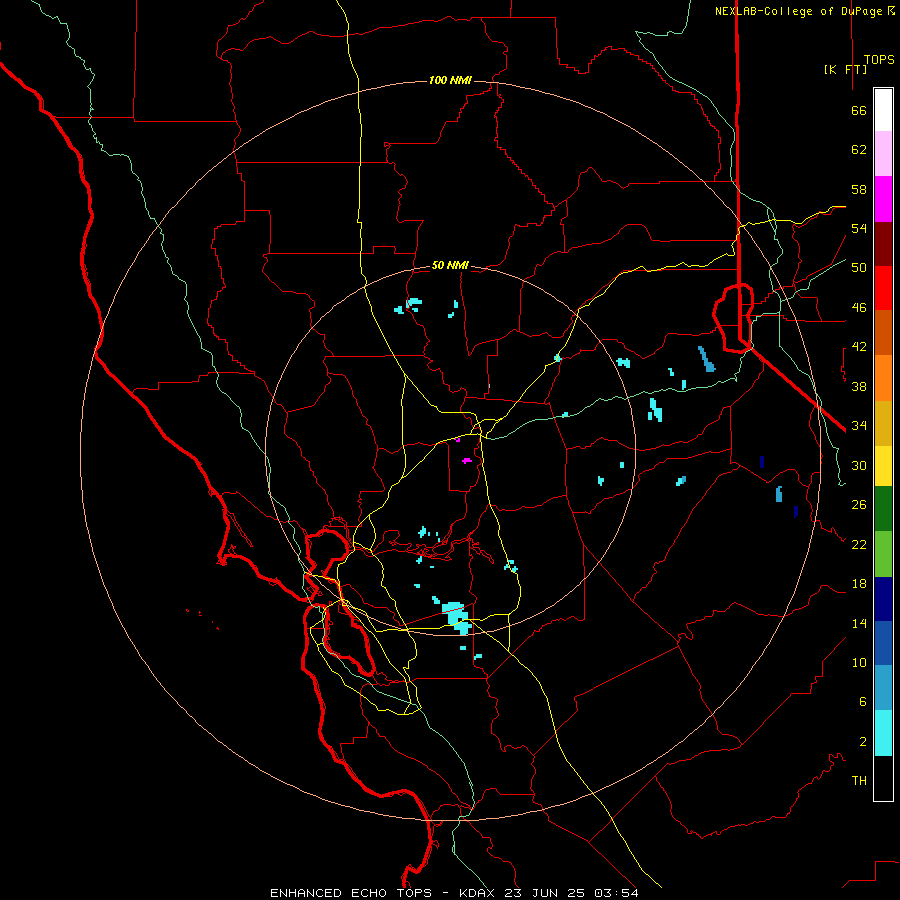Click the black TH threshold swatch
Screen dimensions: 900x900
pyautogui.click(x=883, y=778)
